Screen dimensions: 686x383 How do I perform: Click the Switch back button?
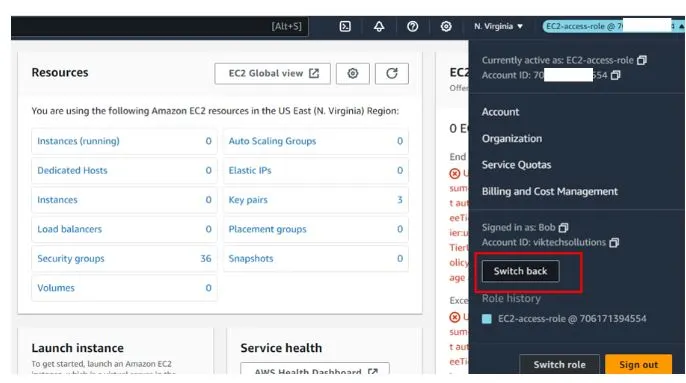coord(521,271)
